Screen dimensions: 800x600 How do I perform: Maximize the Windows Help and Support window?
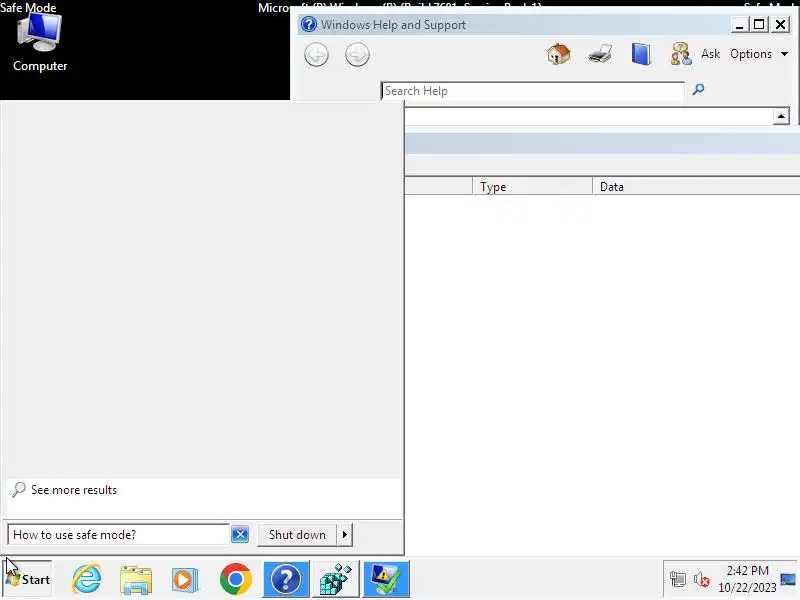[759, 24]
